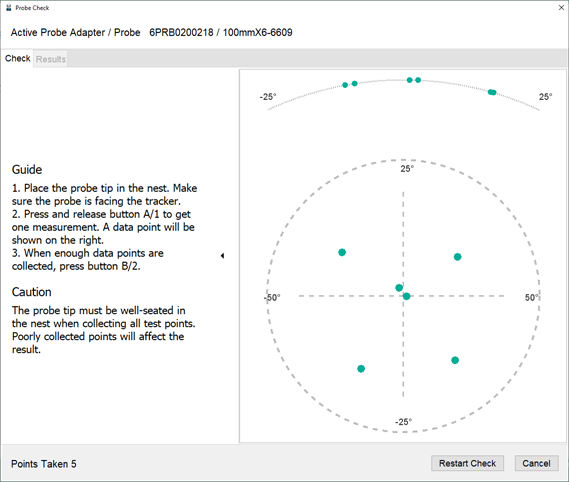The height and width of the screenshot is (482, 569).
Task: Click the data point nearest the circle center
Action: 406,297
